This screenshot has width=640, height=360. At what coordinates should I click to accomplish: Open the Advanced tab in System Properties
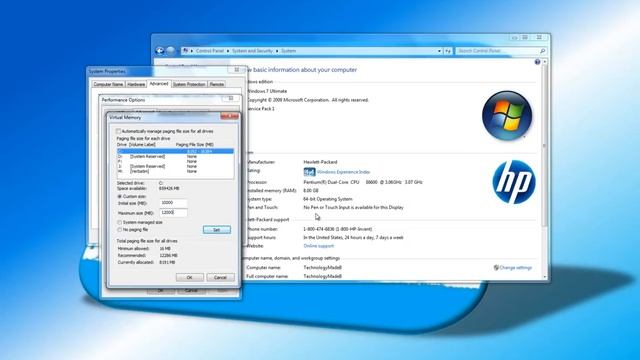tap(159, 83)
